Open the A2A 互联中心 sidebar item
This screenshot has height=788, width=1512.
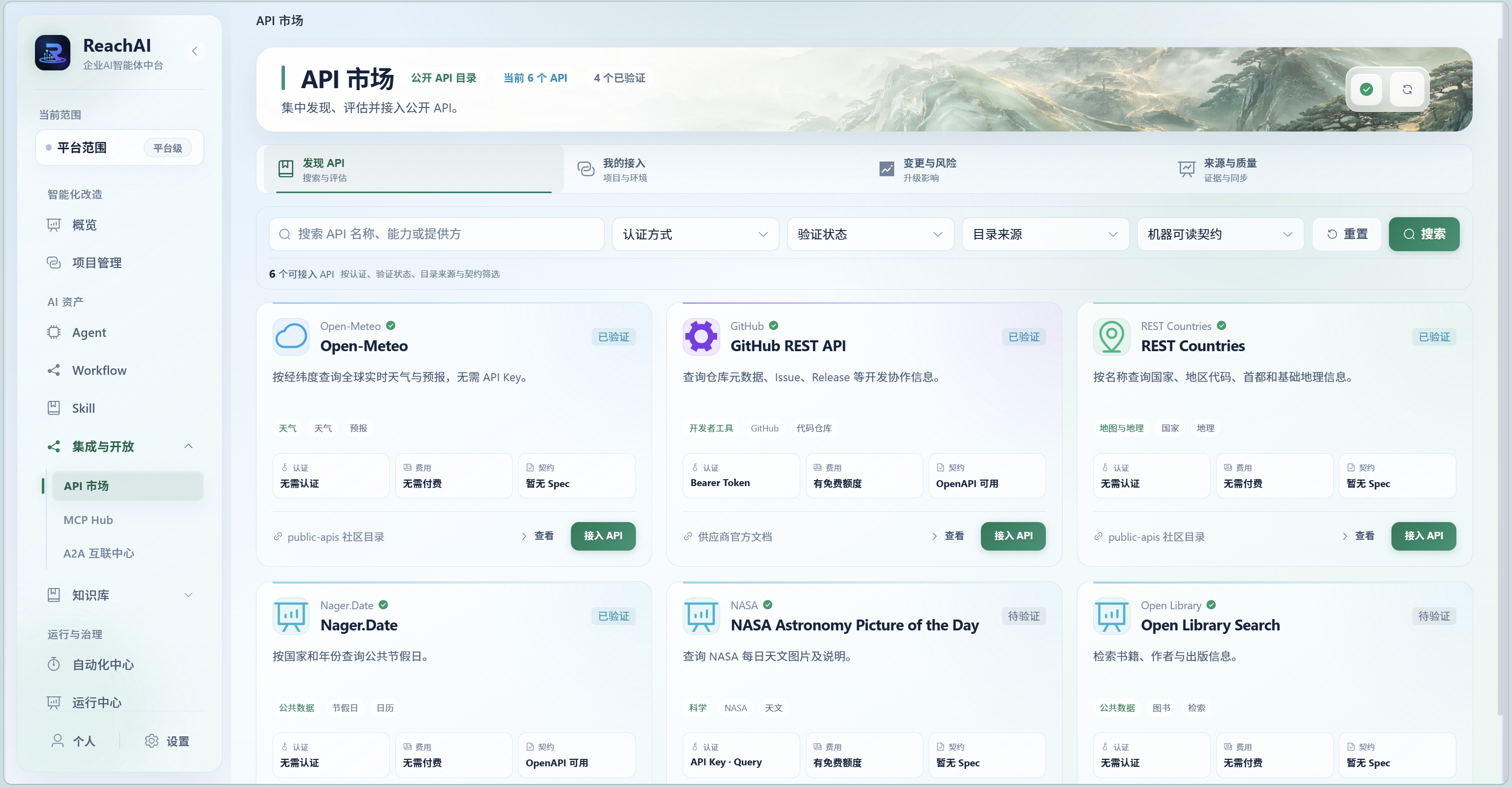tap(127, 553)
